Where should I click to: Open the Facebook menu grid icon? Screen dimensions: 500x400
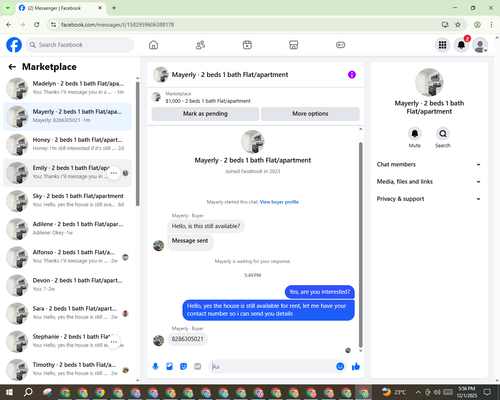click(x=442, y=45)
